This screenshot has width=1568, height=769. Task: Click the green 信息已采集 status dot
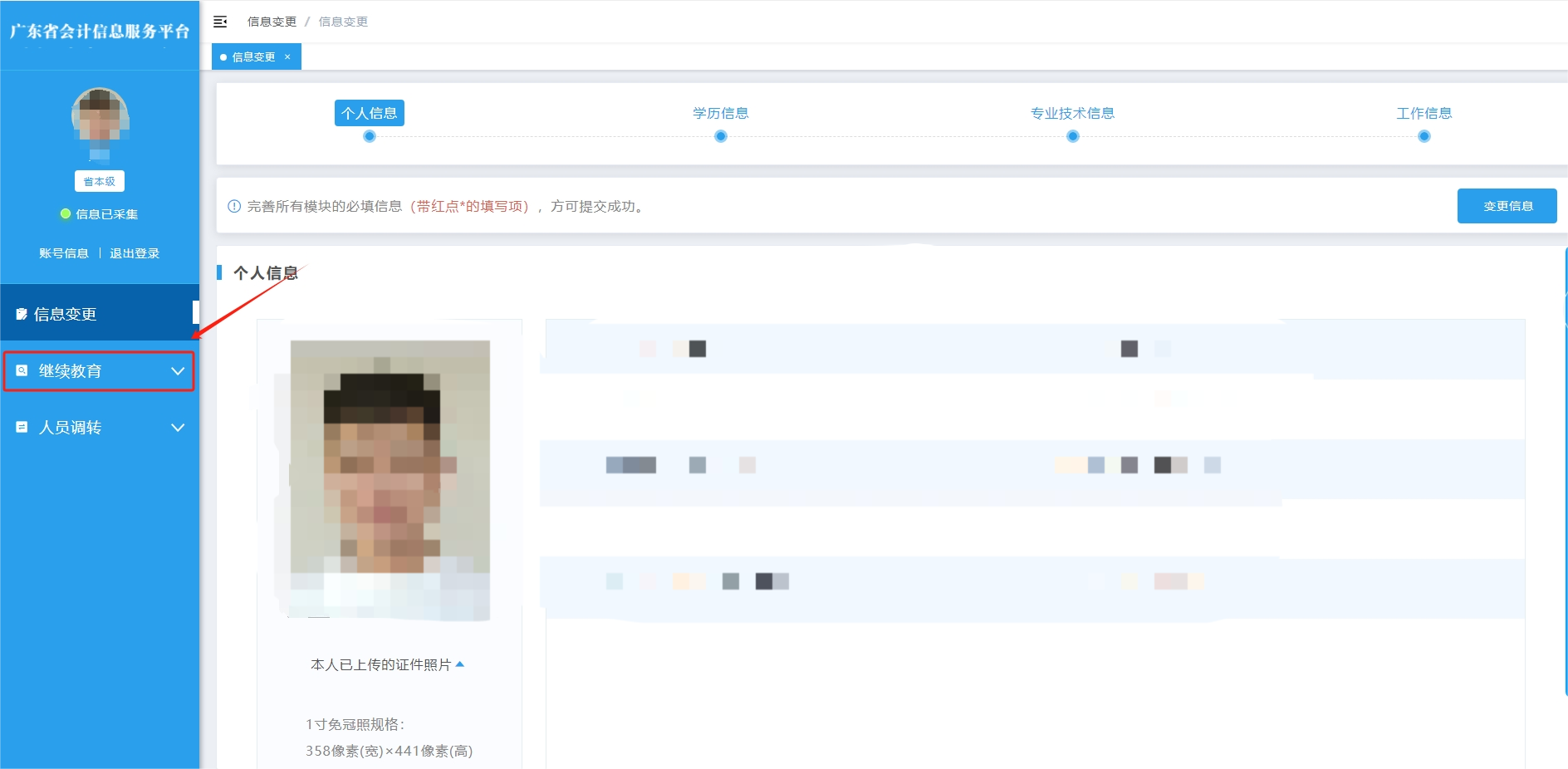pyautogui.click(x=65, y=214)
